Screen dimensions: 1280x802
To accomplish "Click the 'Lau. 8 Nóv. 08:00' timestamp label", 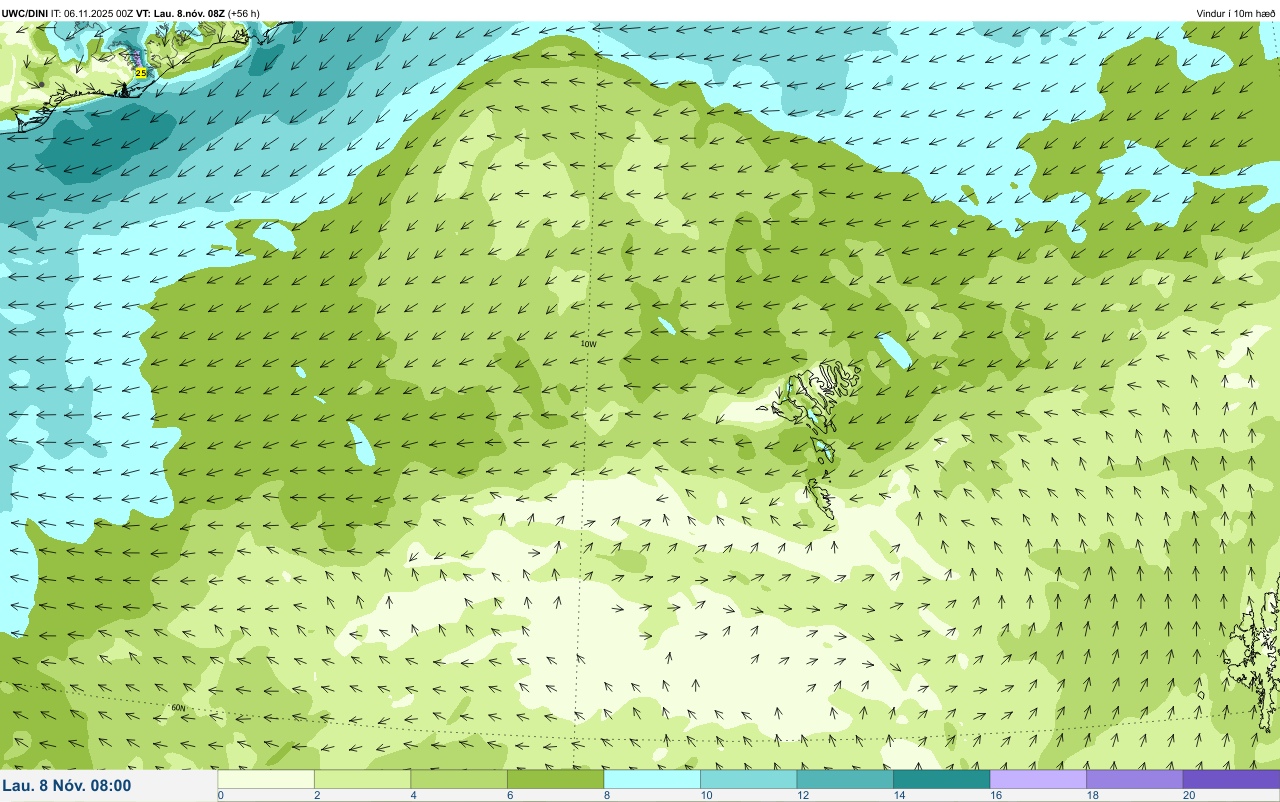I will 67,785.
